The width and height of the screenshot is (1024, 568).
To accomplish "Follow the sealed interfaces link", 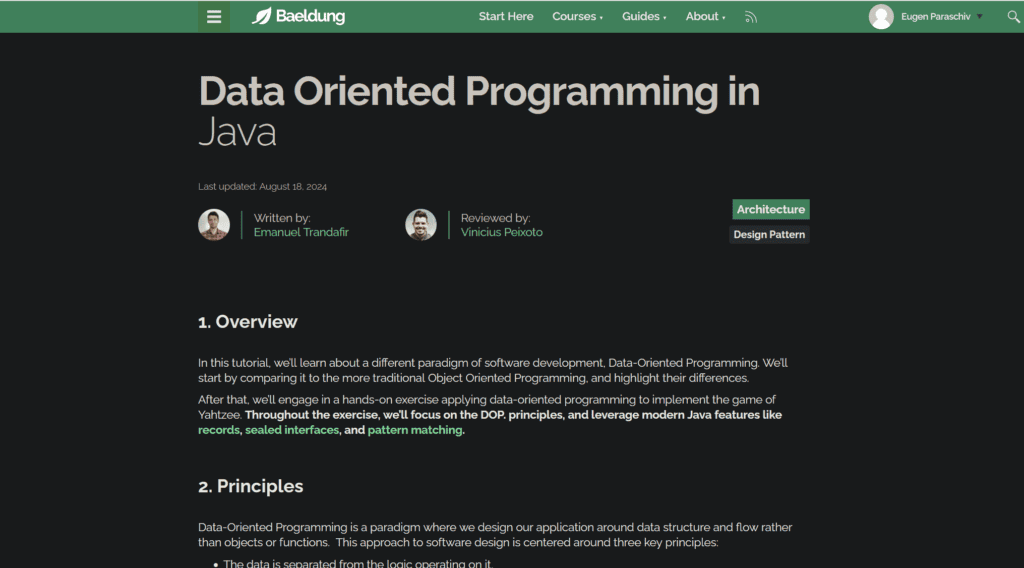I will pyautogui.click(x=292, y=430).
